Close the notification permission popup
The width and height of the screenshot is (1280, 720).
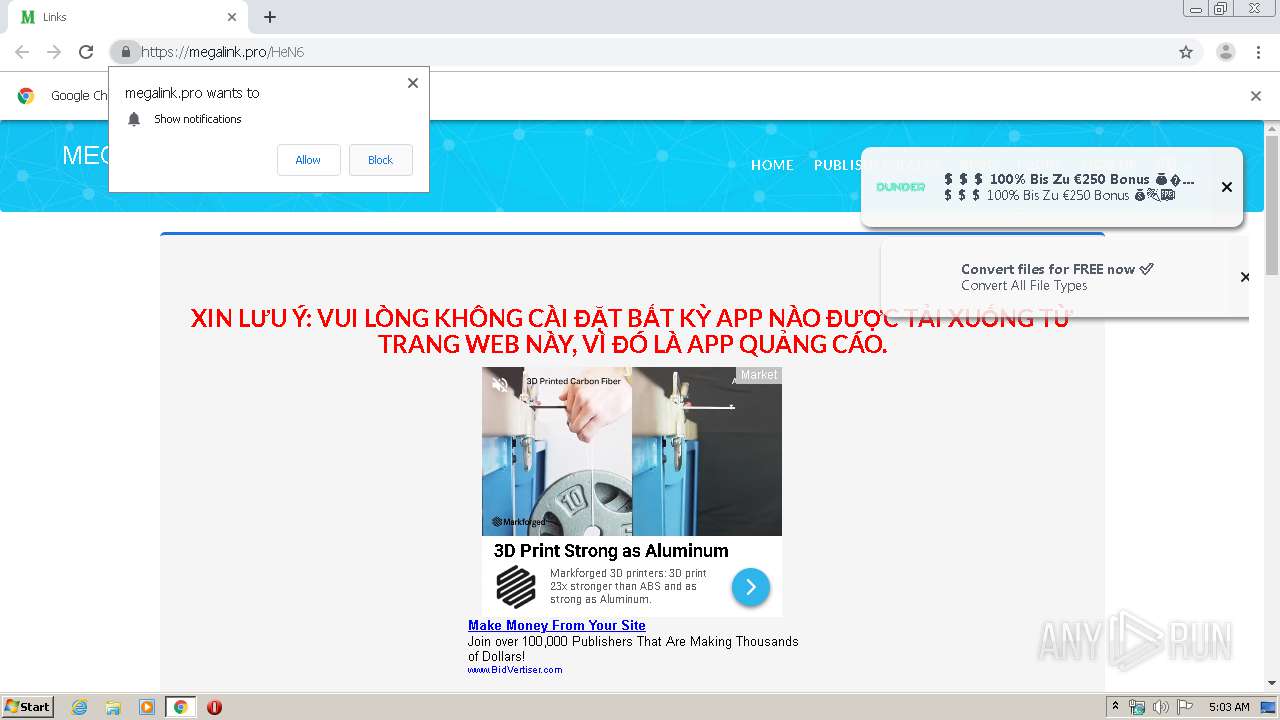(412, 83)
